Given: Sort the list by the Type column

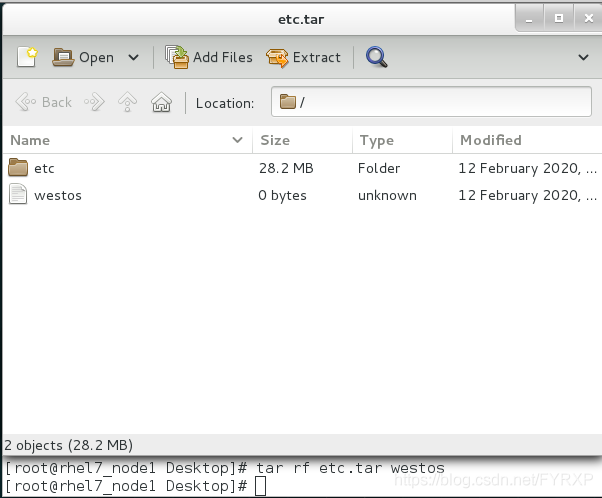Looking at the screenshot, I should pyautogui.click(x=402, y=140).
